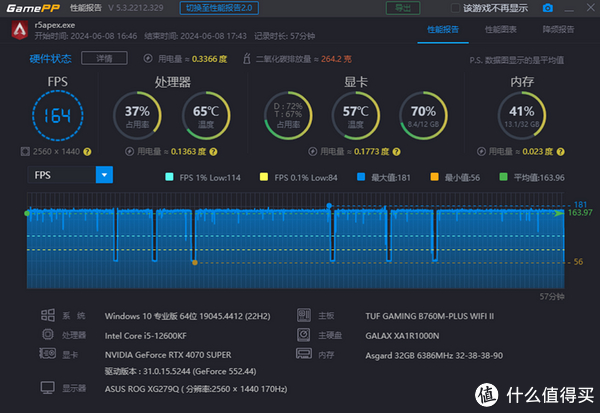Viewport: 600px width, 413px height.
Task: Switch to the 性能报告 tab
Action: (443, 29)
